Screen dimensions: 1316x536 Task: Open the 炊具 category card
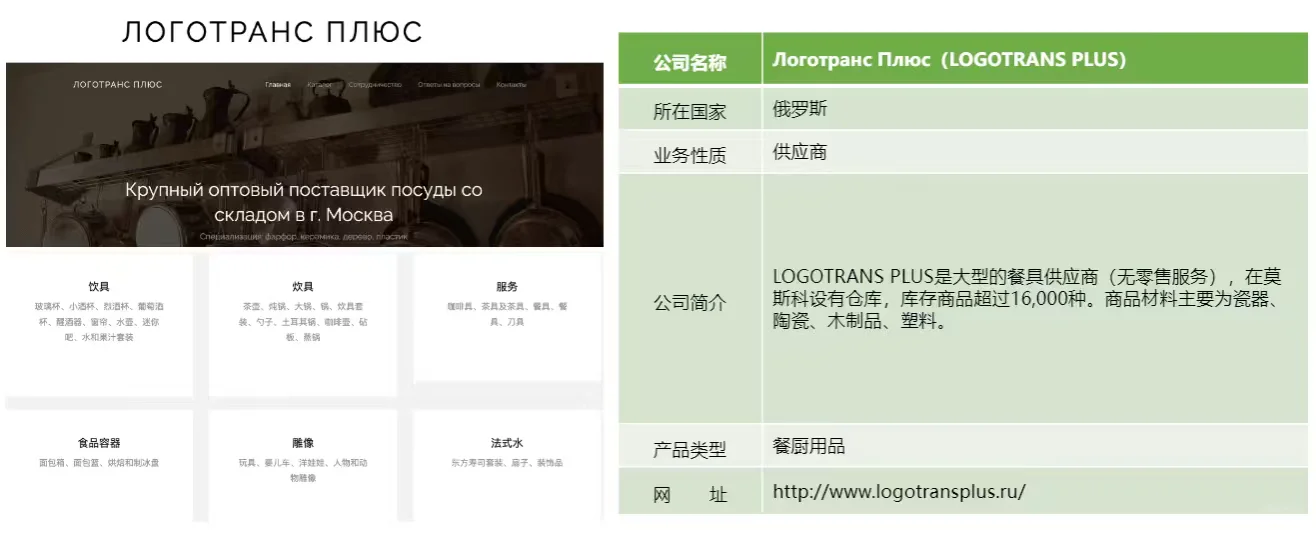point(303,325)
